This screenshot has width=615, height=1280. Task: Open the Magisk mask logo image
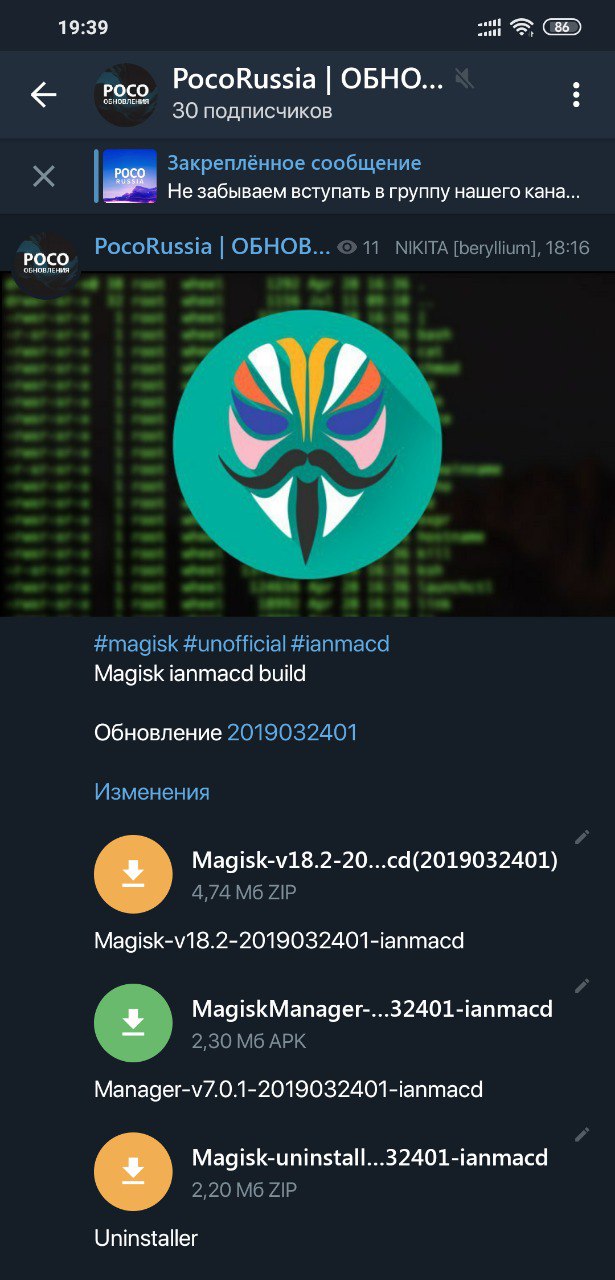(307, 444)
